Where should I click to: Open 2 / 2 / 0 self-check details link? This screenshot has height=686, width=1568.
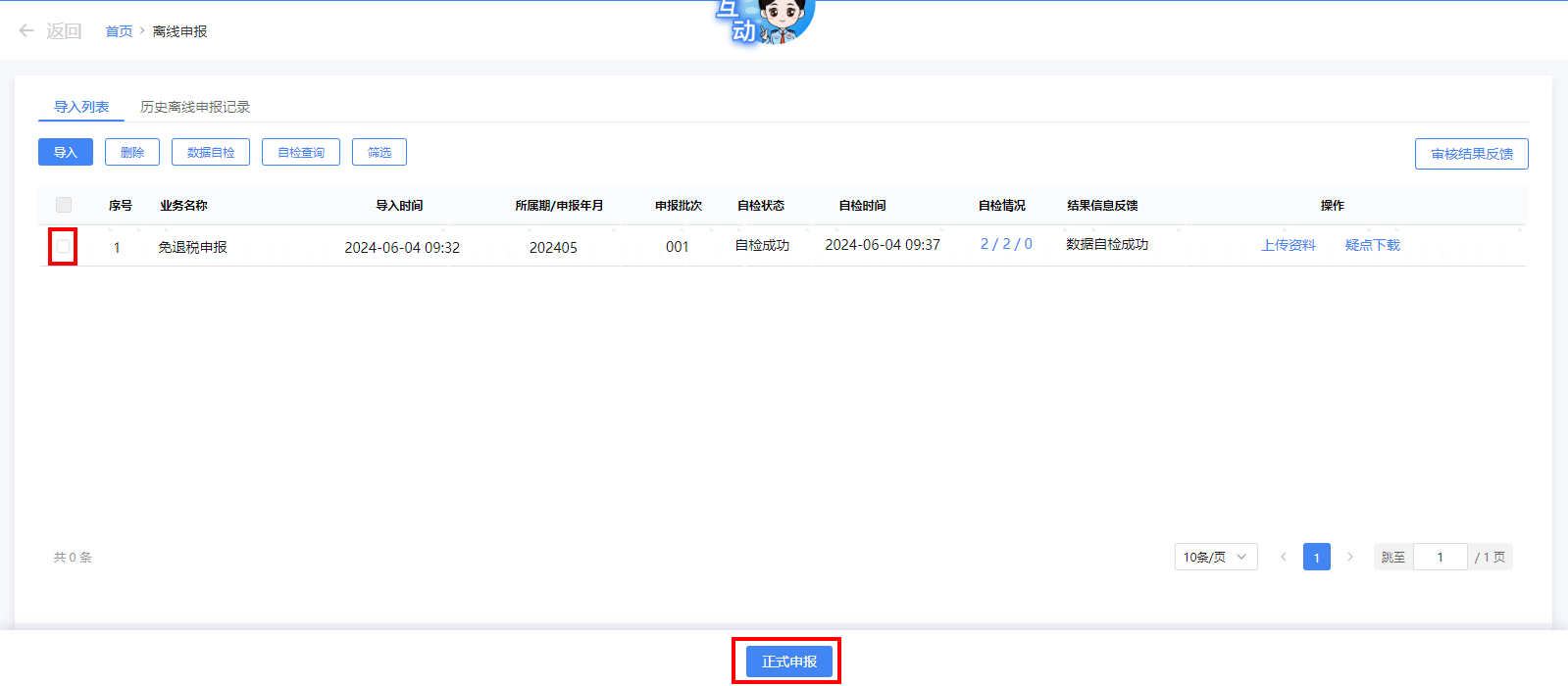(1006, 244)
